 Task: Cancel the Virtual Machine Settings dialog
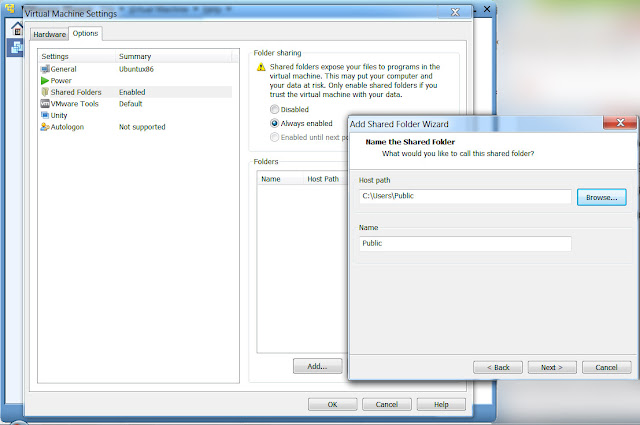(387, 405)
